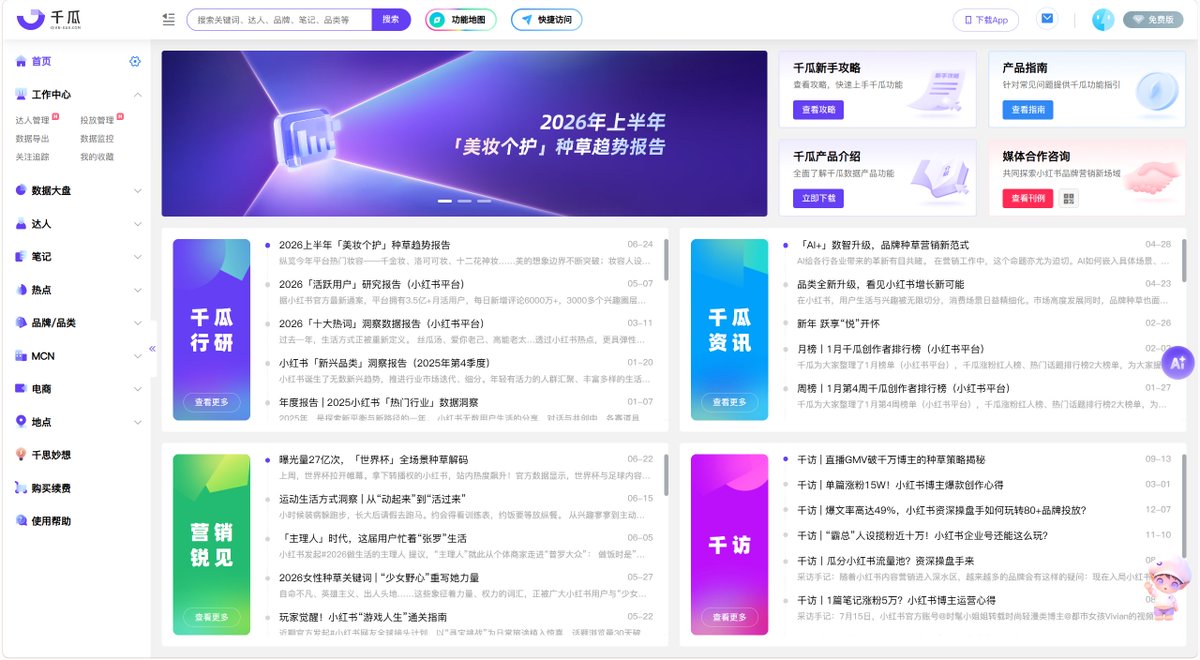Open article 玩家觉醒！小红书"游戏人生"通关指南
This screenshot has width=1200, height=660.
[x=363, y=617]
